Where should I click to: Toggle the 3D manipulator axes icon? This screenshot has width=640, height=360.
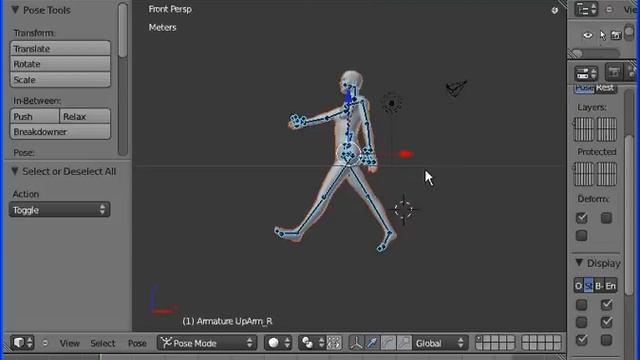coord(356,343)
